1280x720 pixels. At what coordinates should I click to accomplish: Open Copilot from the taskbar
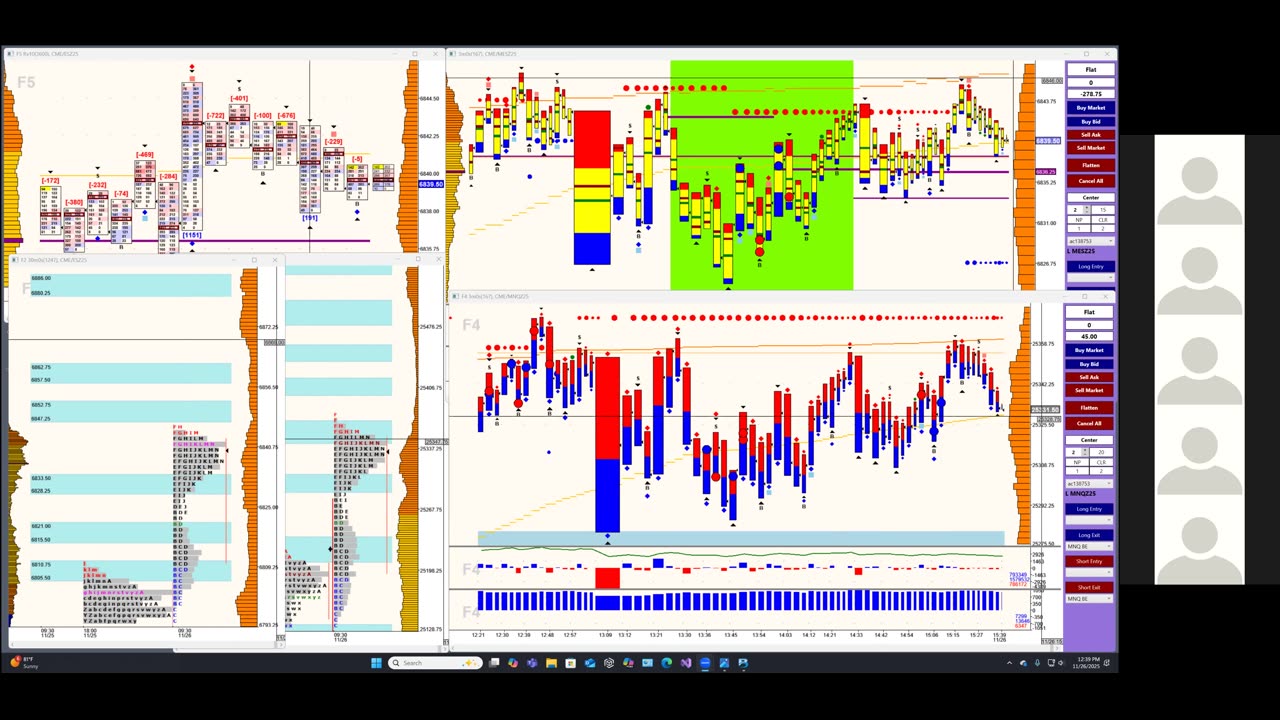point(513,663)
